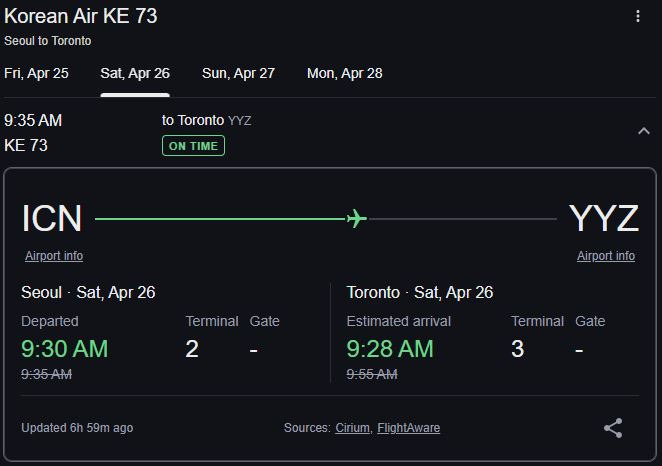The height and width of the screenshot is (466, 662).
Task: Open the FlightAware source link
Action: pyautogui.click(x=408, y=428)
